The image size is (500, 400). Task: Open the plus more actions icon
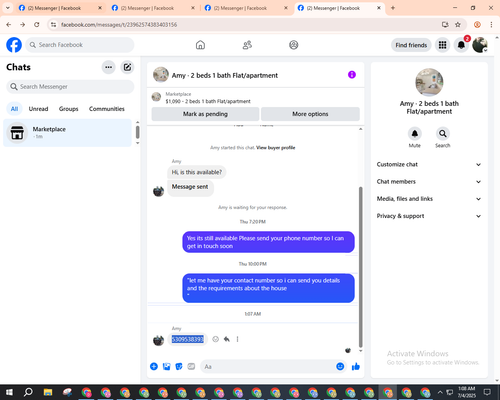point(154,367)
